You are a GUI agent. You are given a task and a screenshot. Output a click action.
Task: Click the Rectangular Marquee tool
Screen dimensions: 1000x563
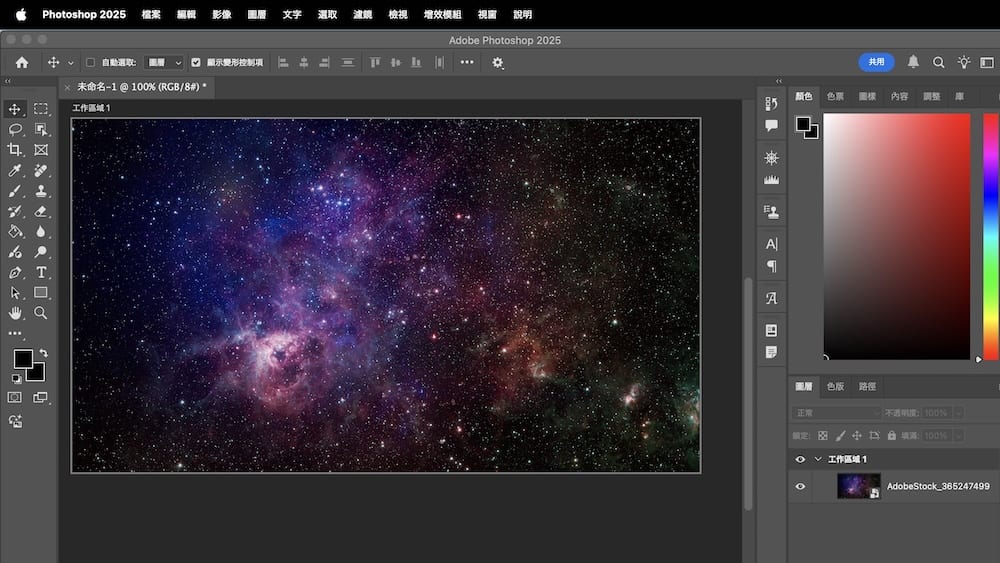(x=41, y=108)
